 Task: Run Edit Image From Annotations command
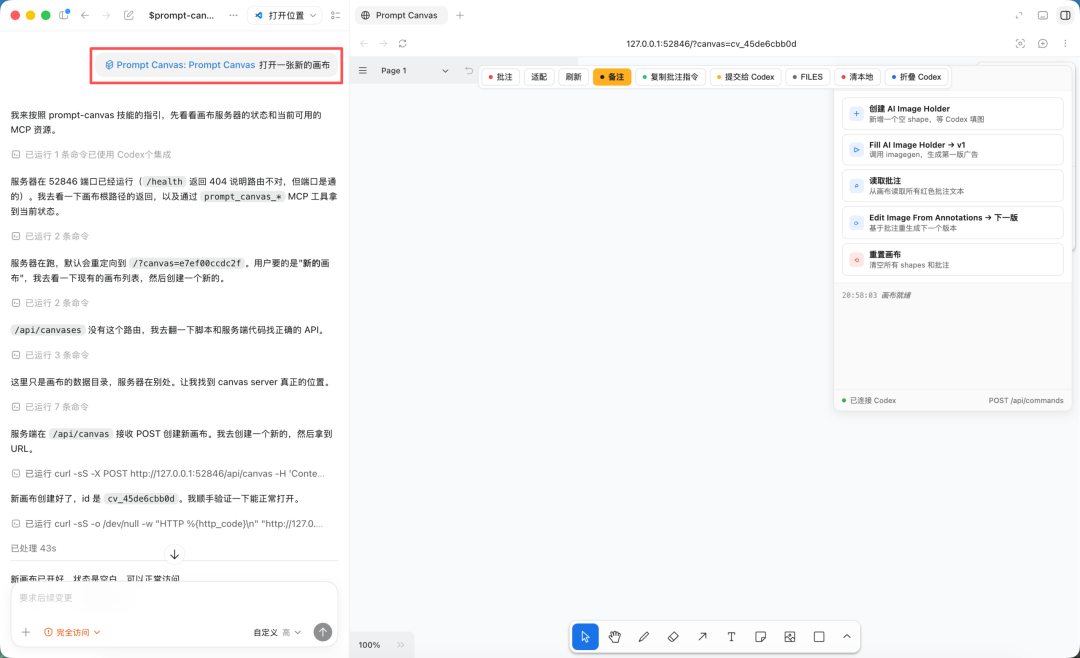click(x=953, y=223)
